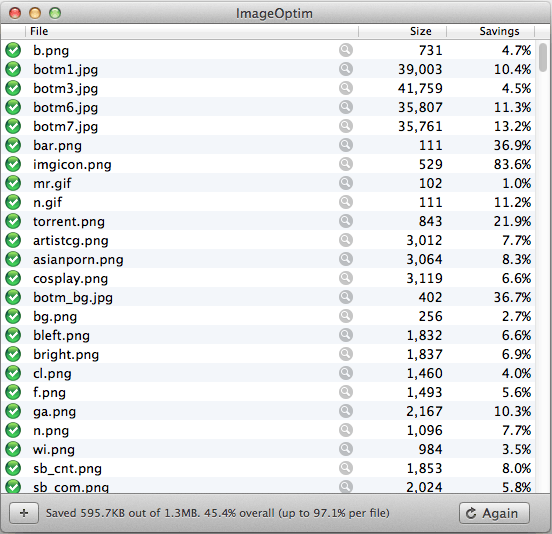552x534 pixels.
Task: Sort the list by Size column header
Action: (402, 31)
